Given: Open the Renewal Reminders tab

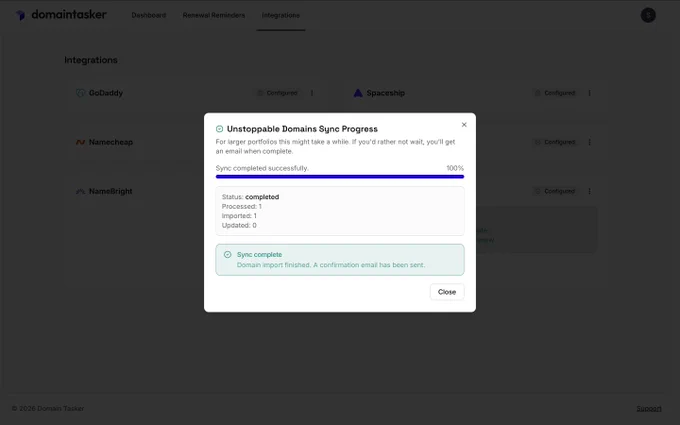Looking at the screenshot, I should point(214,15).
